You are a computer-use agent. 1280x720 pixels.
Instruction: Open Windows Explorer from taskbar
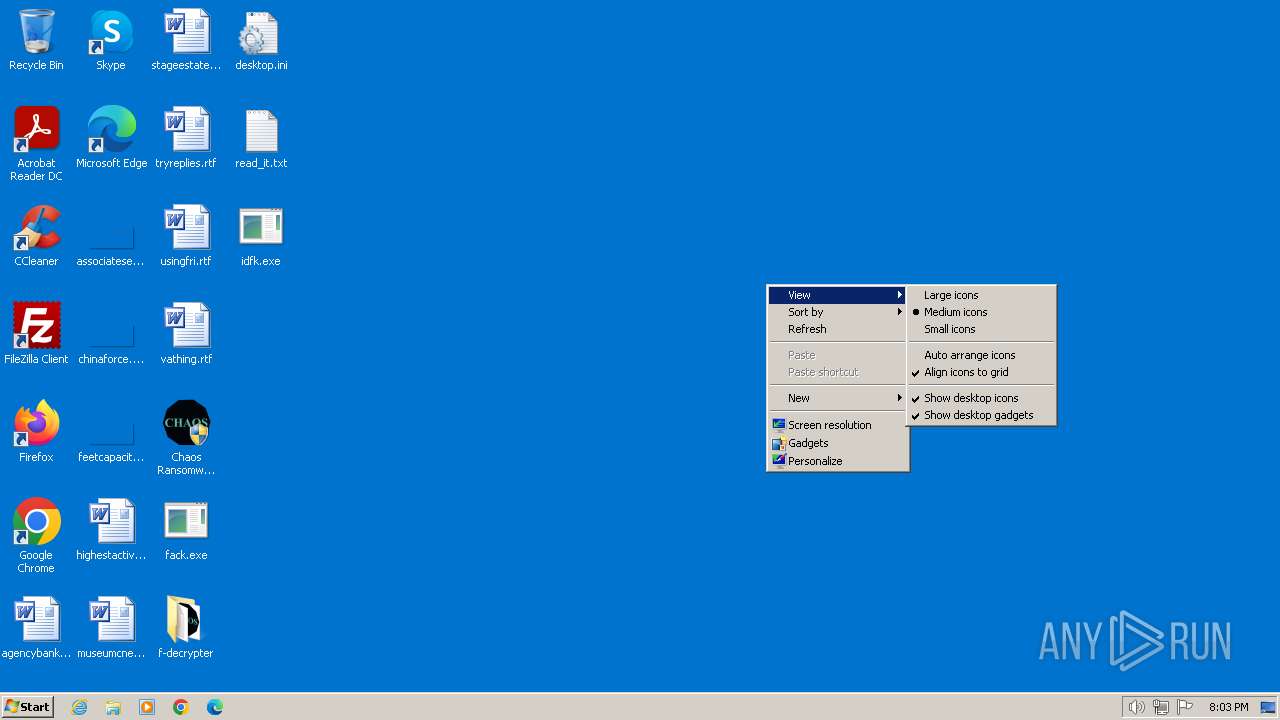[x=113, y=707]
